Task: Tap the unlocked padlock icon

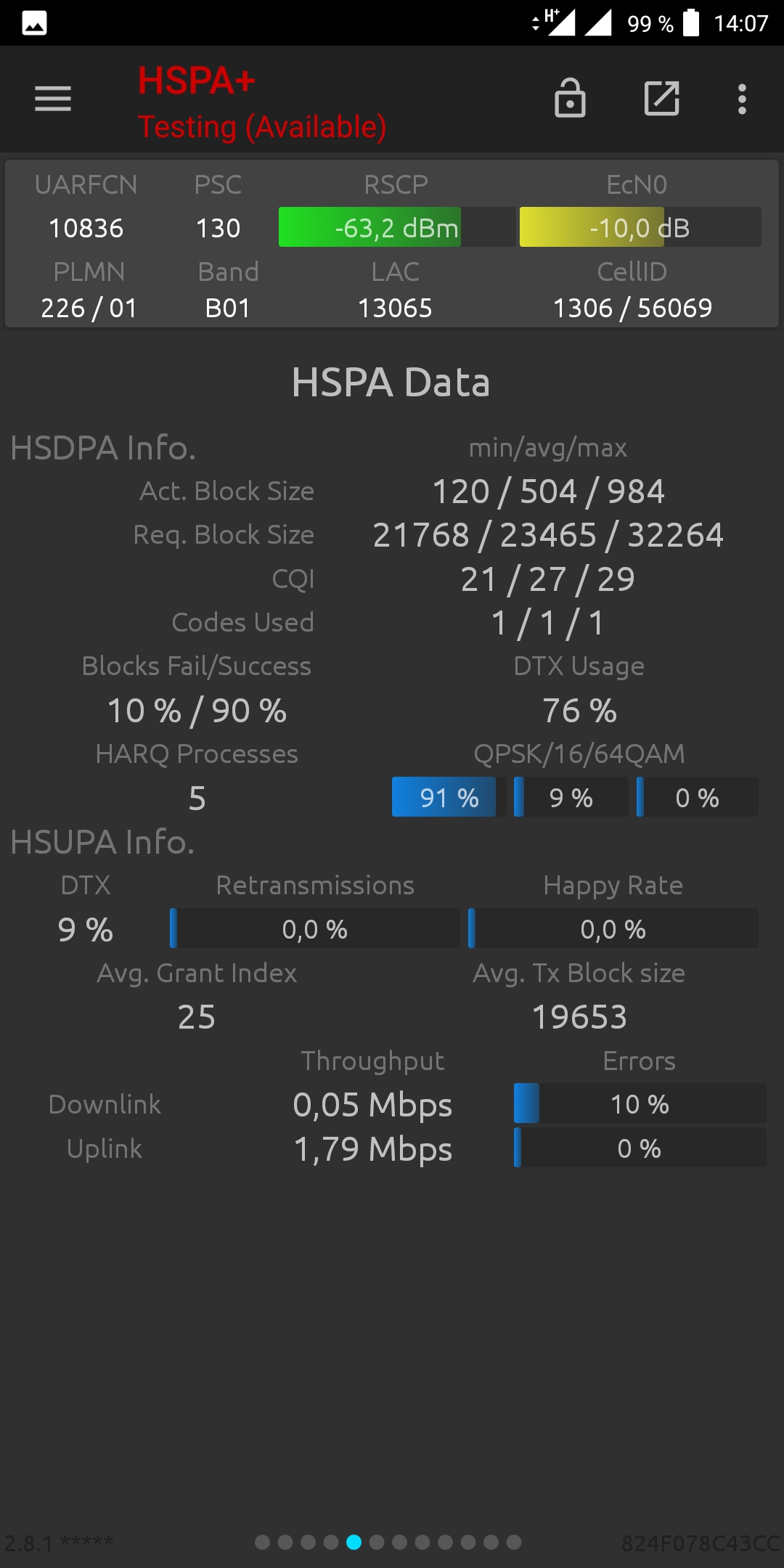Action: (570, 98)
